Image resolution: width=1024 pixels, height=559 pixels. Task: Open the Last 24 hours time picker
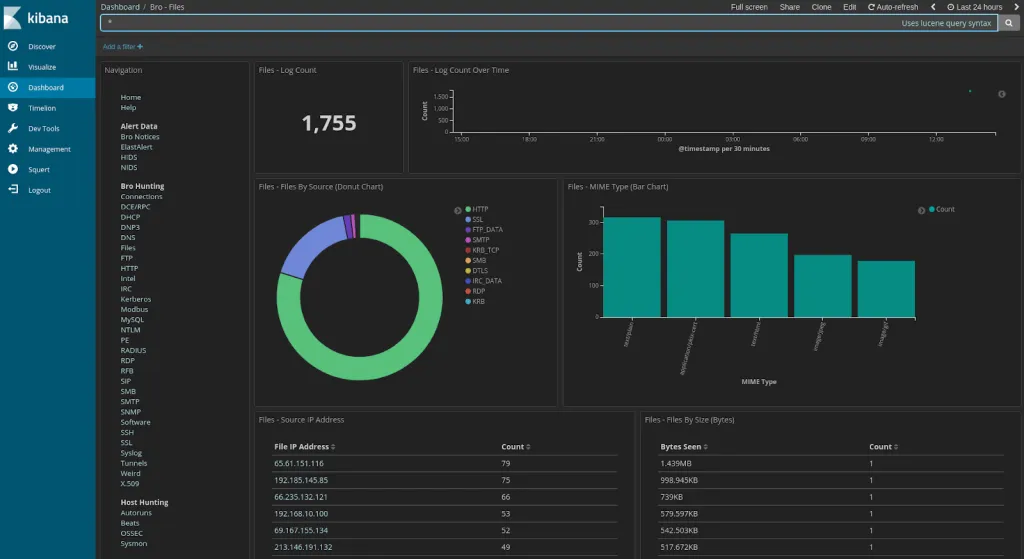coord(975,7)
